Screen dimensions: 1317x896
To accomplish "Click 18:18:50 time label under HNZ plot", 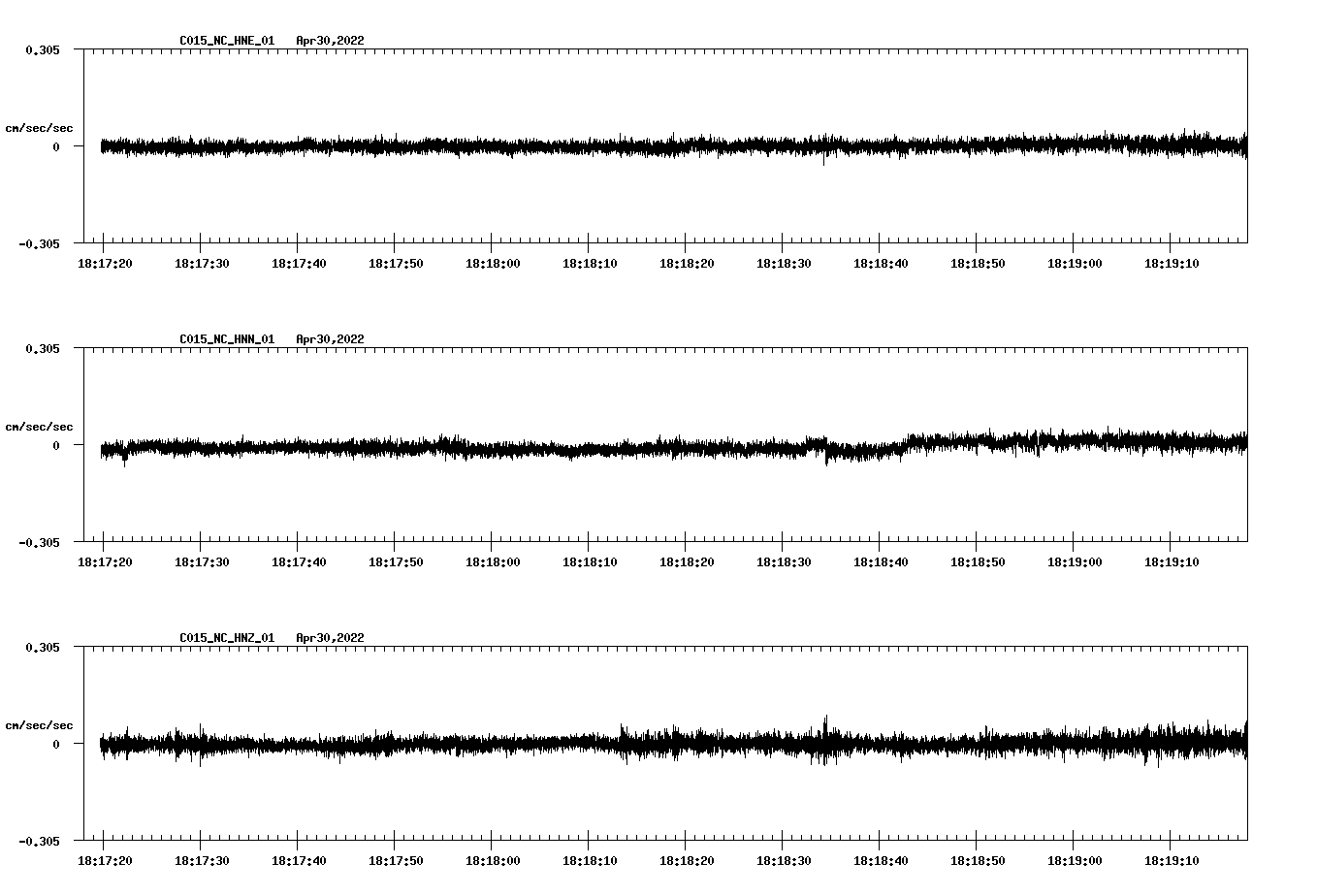I will click(x=978, y=861).
